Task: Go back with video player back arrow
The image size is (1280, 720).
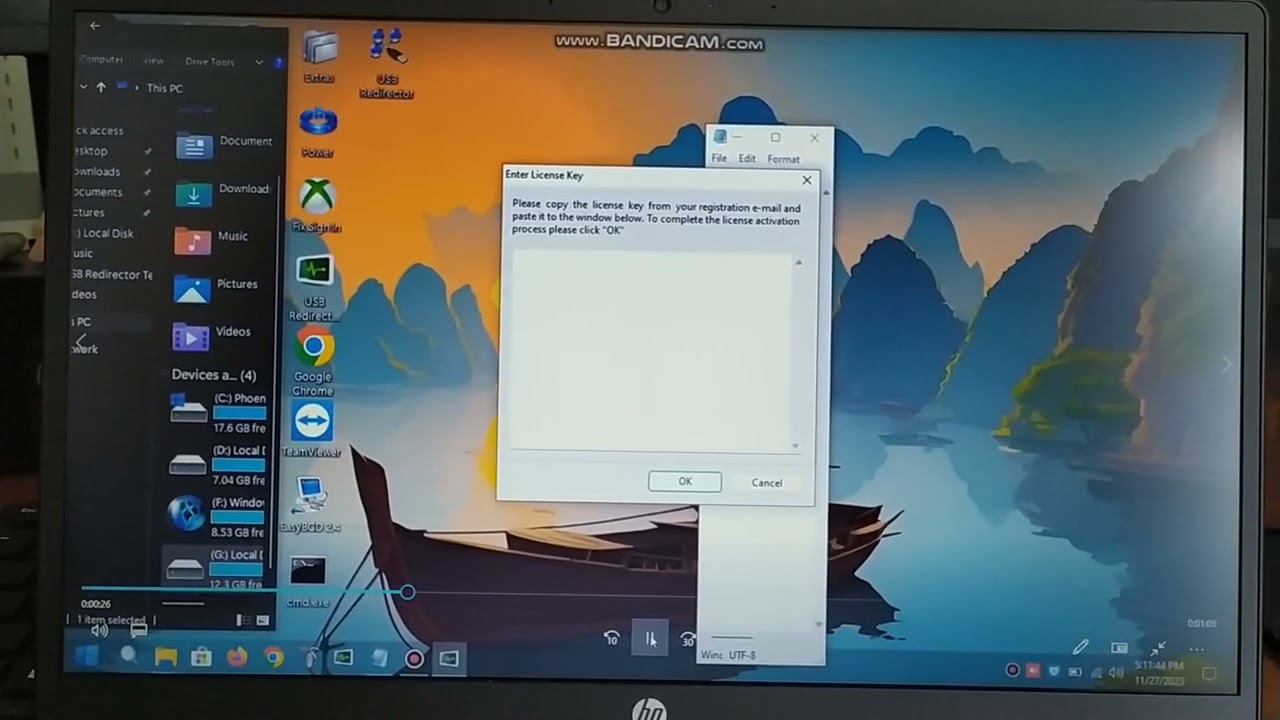Action: click(x=95, y=25)
